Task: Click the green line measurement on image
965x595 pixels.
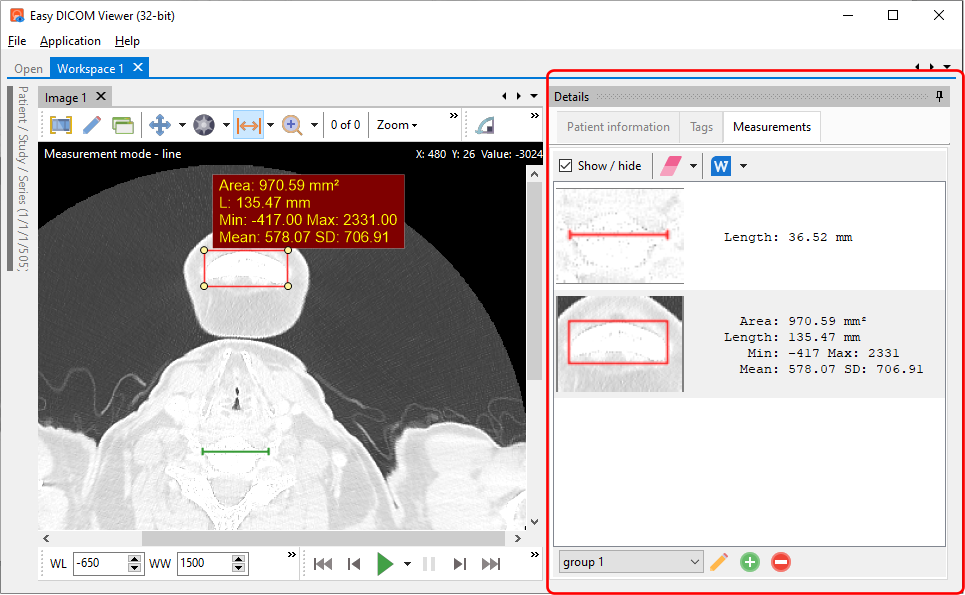Action: (236, 452)
